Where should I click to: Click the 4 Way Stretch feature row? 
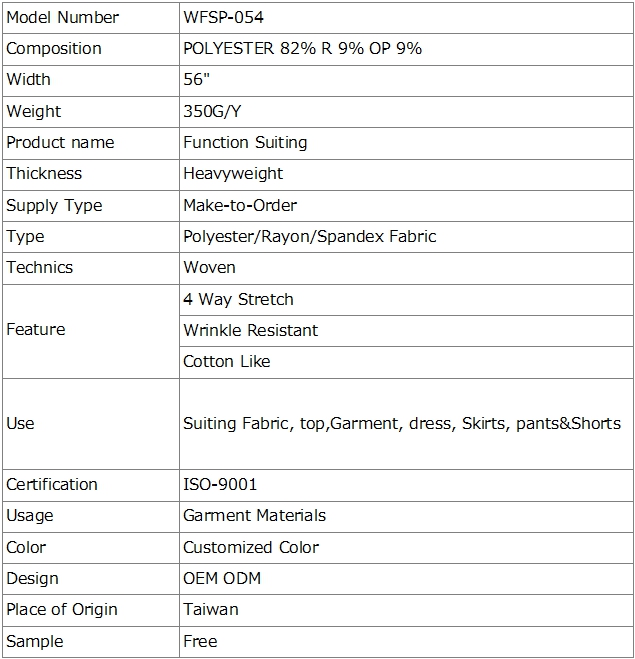[406, 300]
